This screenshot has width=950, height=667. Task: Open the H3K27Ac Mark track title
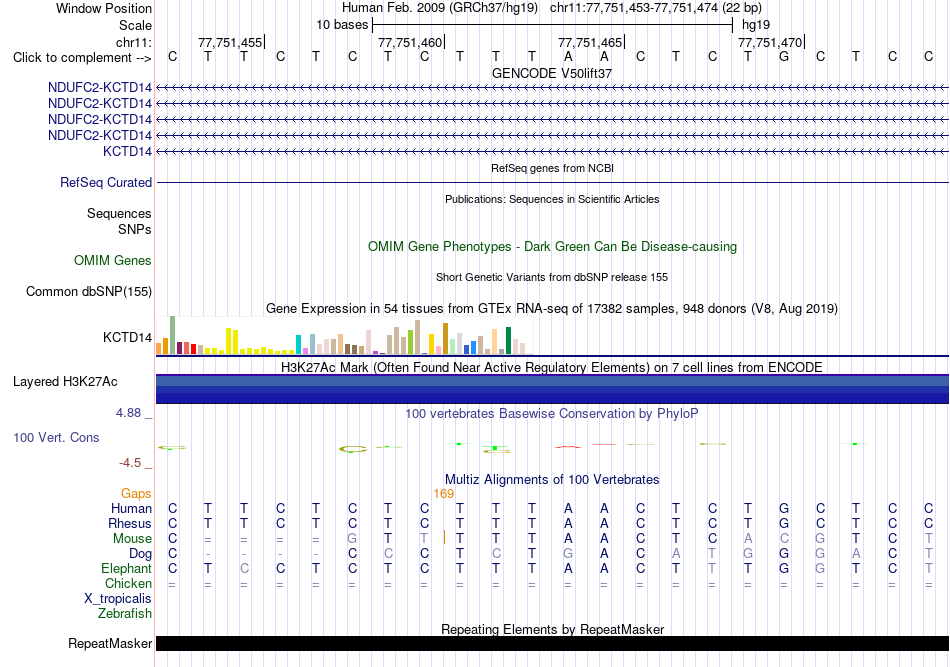(552, 367)
